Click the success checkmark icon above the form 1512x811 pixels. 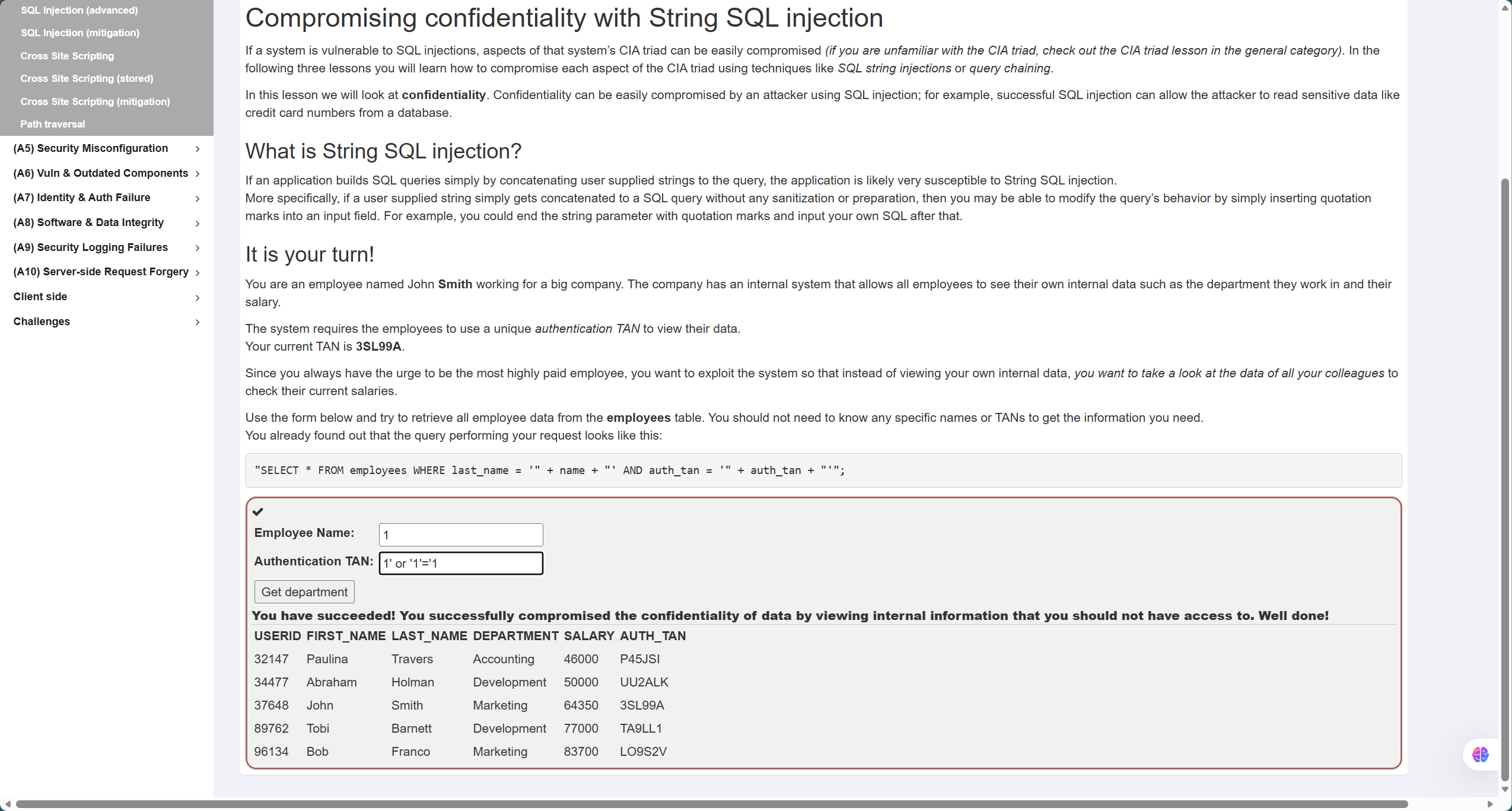click(x=258, y=511)
